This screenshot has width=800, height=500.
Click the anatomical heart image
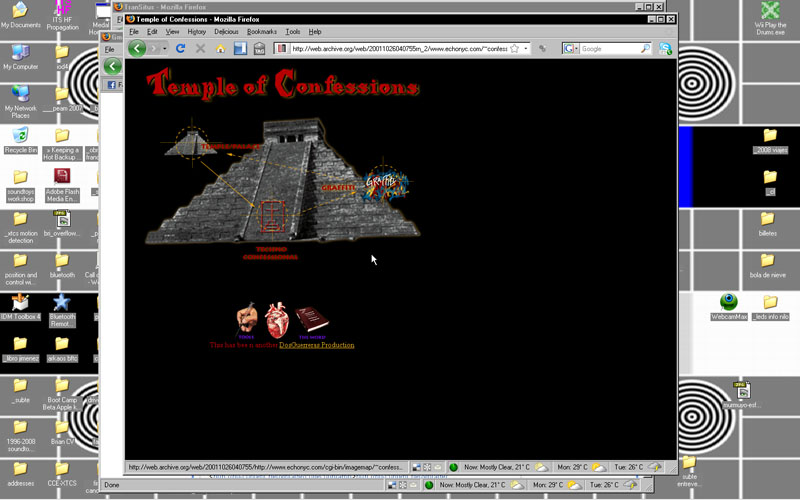277,318
